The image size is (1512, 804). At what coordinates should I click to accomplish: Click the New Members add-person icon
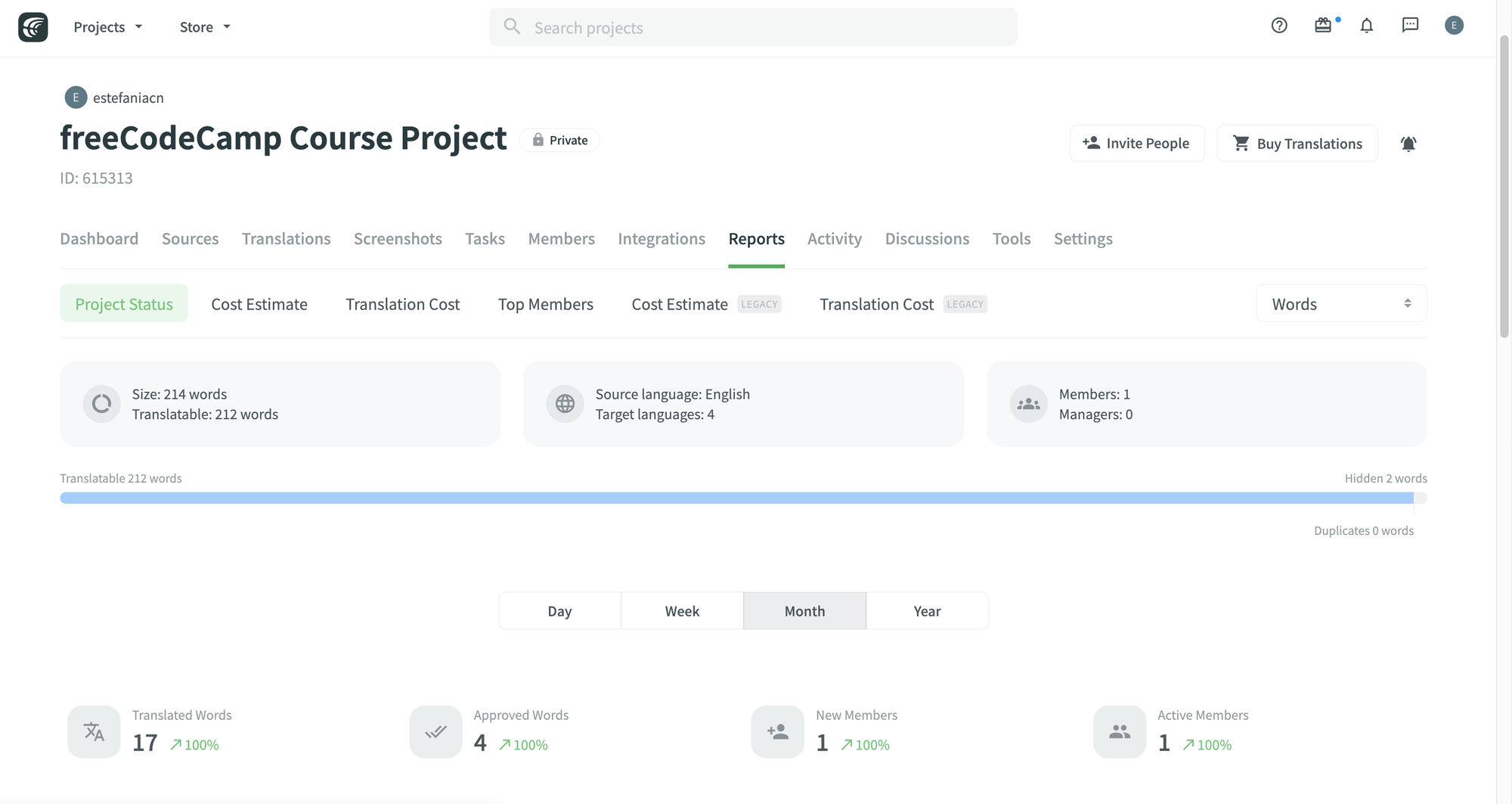778,732
